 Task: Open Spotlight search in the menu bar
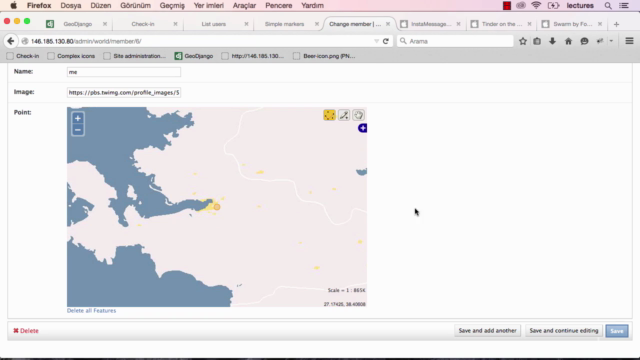tap(608, 5)
